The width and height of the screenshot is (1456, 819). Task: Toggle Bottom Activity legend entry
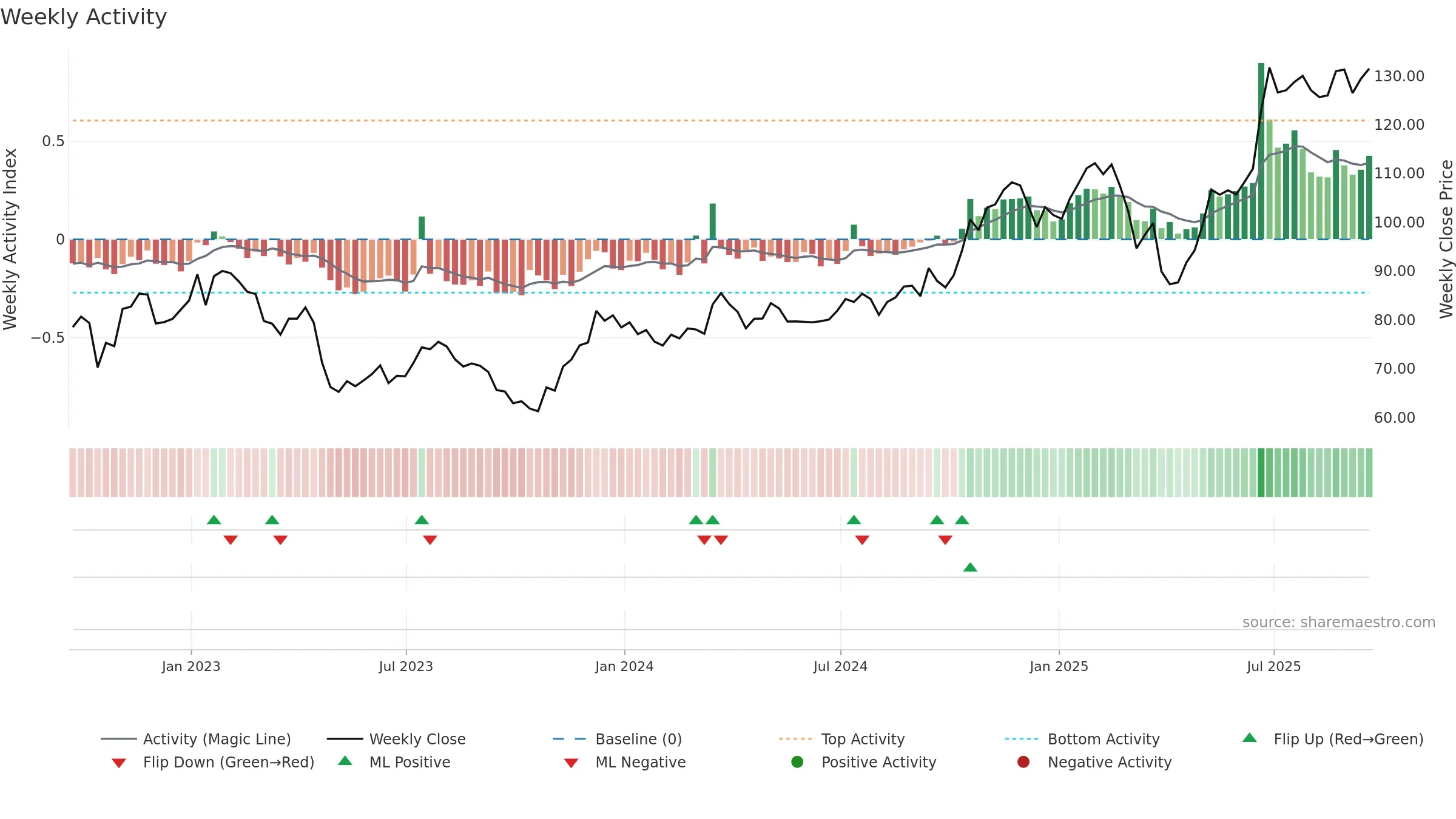(x=1082, y=739)
